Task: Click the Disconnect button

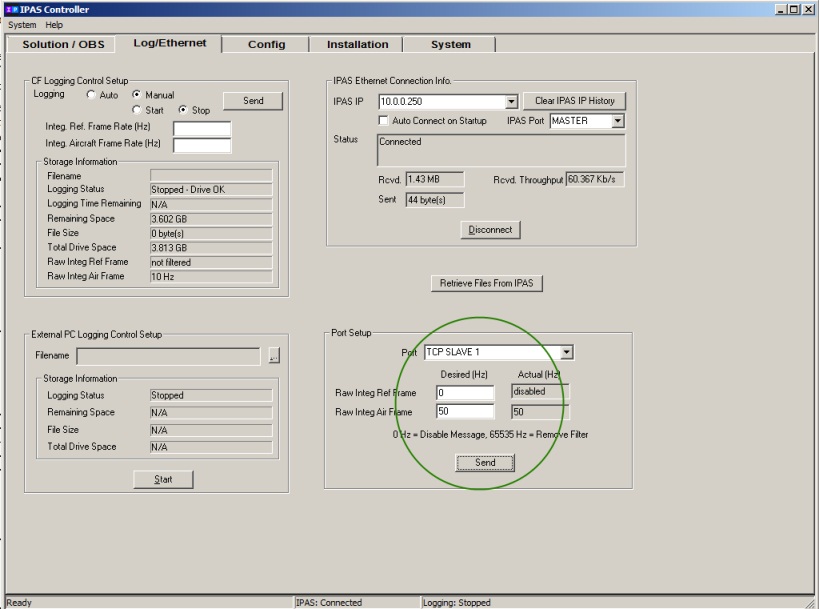Action: (x=490, y=230)
